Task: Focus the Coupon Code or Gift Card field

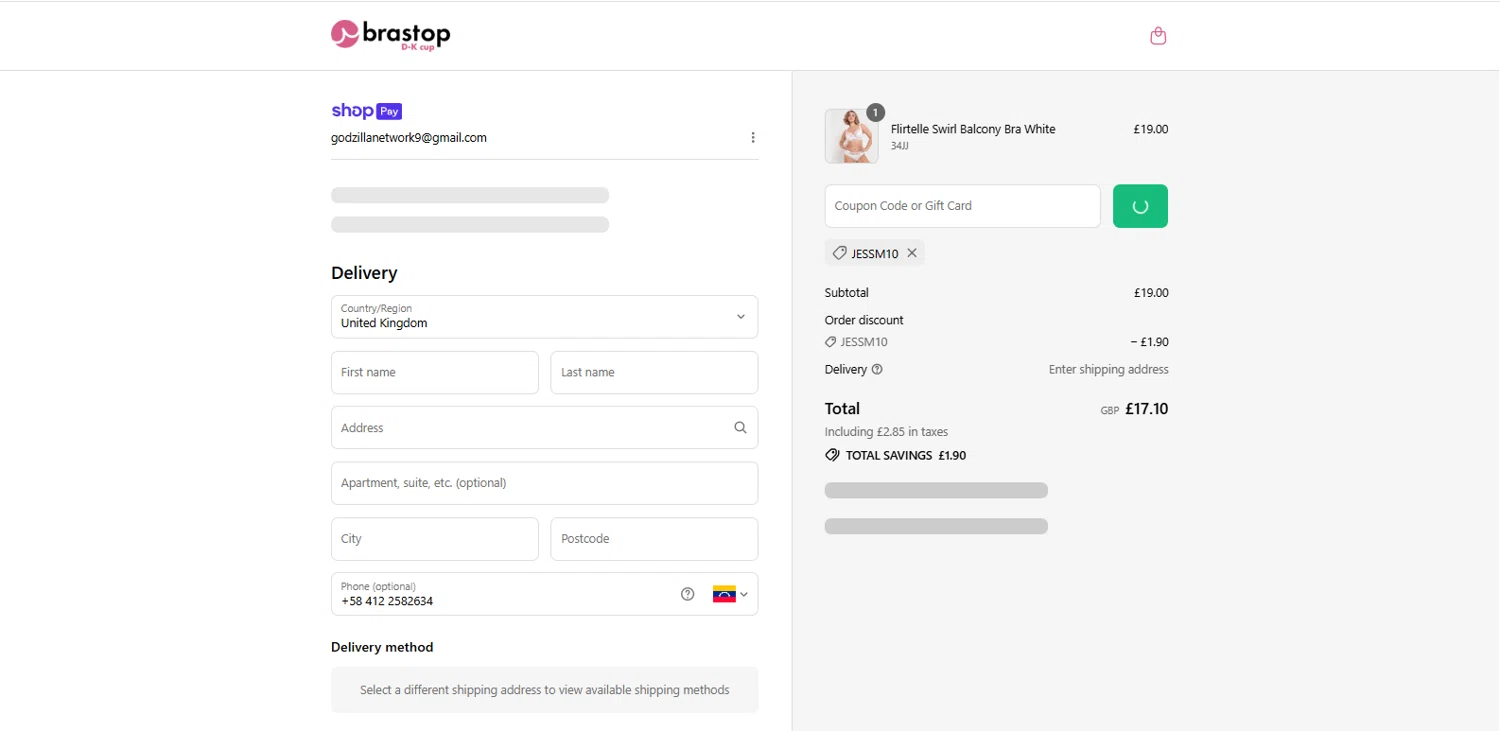Action: pyautogui.click(x=962, y=206)
